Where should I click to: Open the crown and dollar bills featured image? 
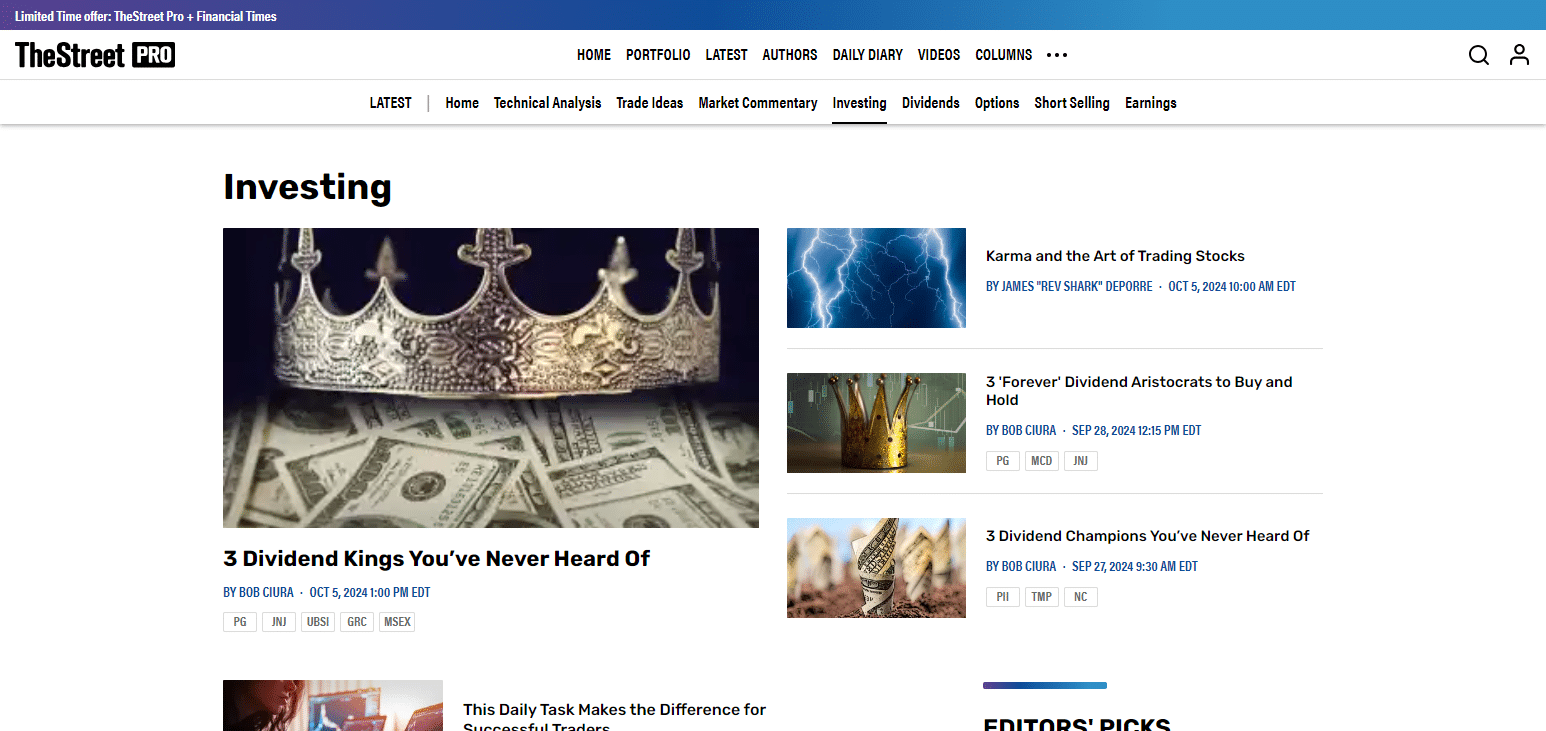(491, 378)
